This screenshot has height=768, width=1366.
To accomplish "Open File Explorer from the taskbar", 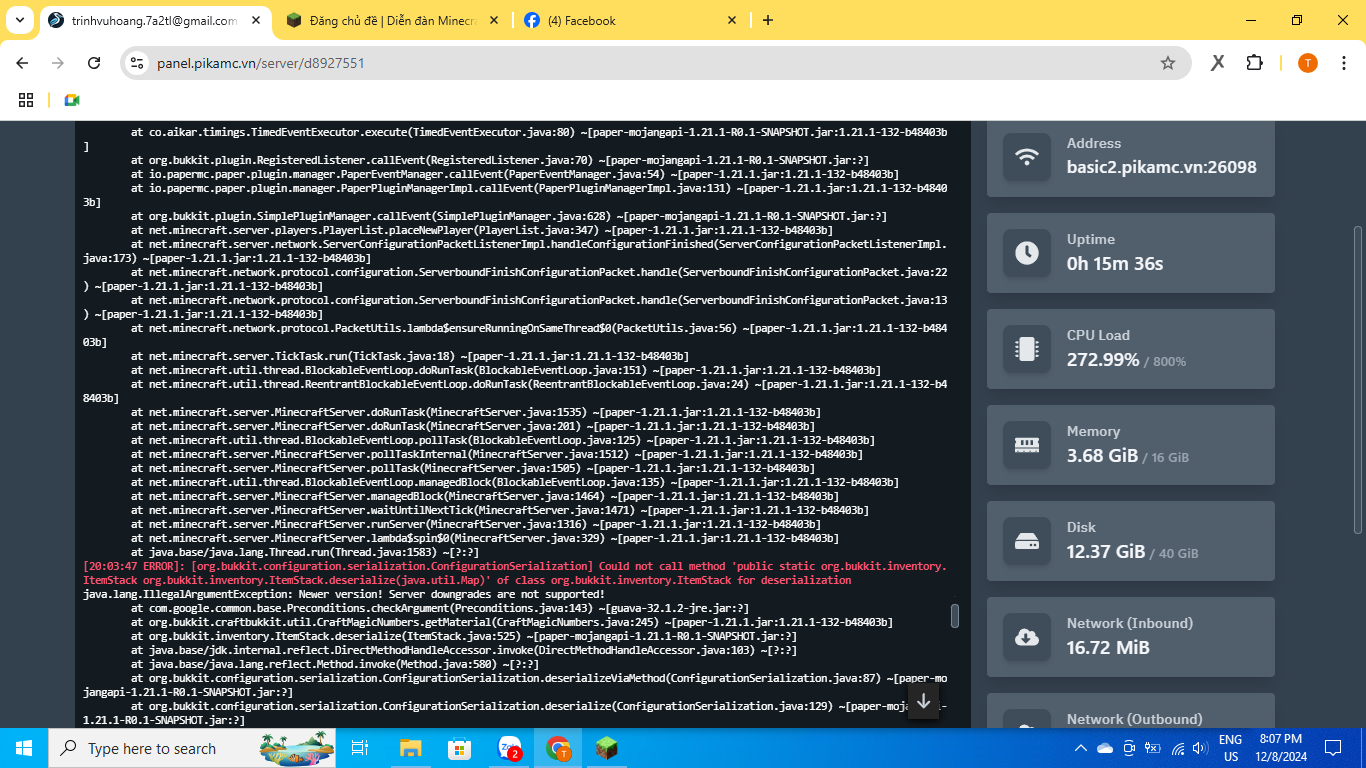I will pos(410,748).
